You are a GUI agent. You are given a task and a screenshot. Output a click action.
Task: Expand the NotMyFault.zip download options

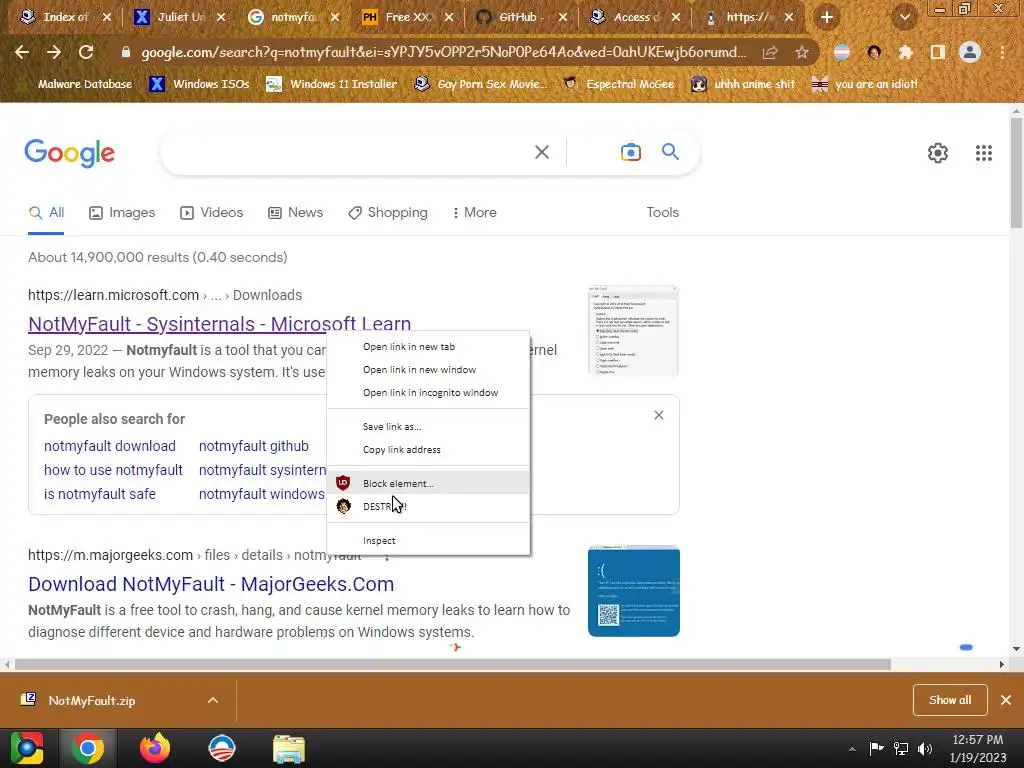[213, 700]
